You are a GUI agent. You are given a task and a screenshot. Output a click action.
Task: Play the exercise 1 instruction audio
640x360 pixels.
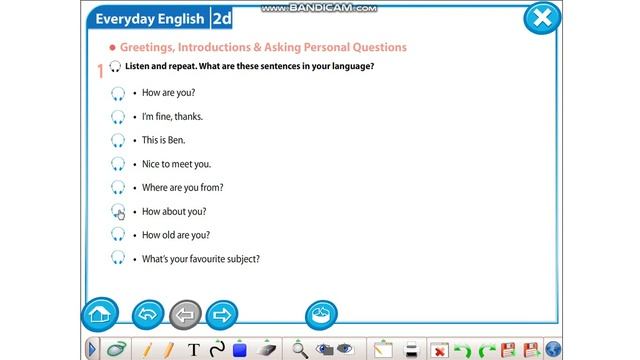pos(115,67)
